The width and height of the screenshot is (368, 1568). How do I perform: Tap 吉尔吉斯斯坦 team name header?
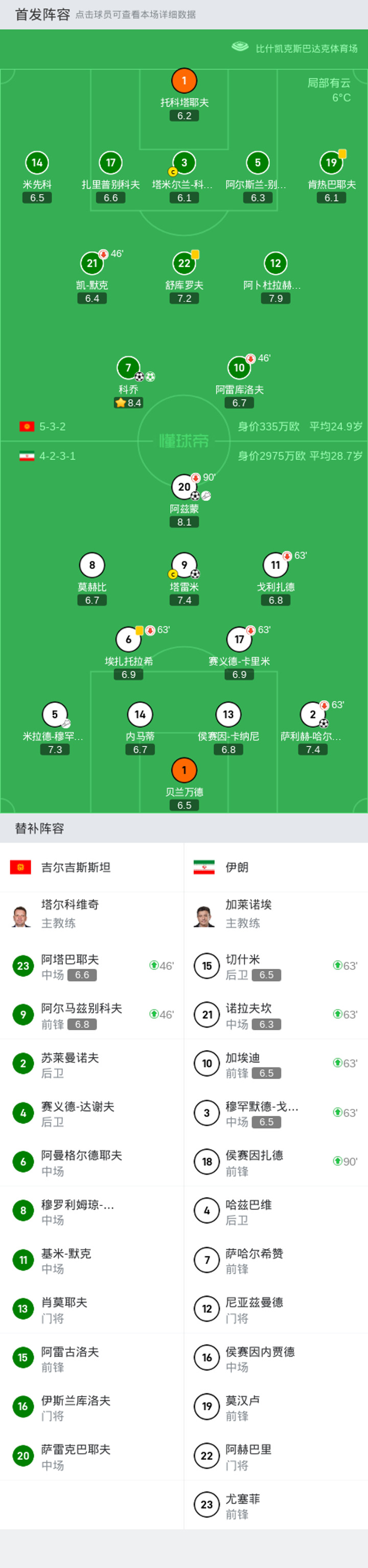point(76,867)
